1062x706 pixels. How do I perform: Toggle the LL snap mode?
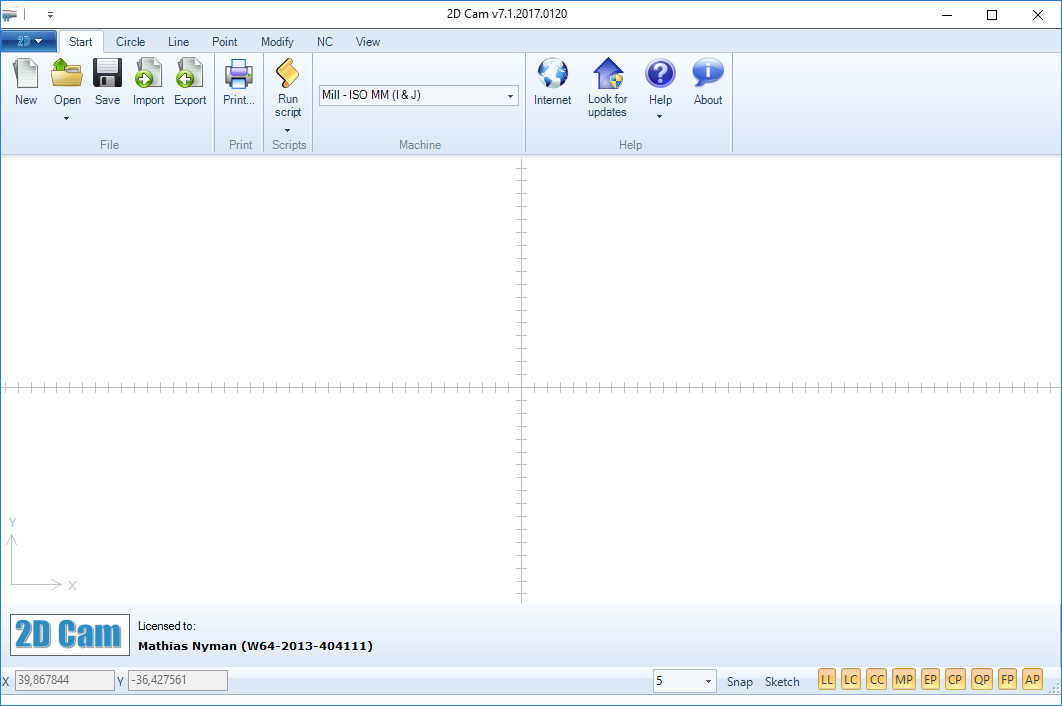tap(826, 680)
